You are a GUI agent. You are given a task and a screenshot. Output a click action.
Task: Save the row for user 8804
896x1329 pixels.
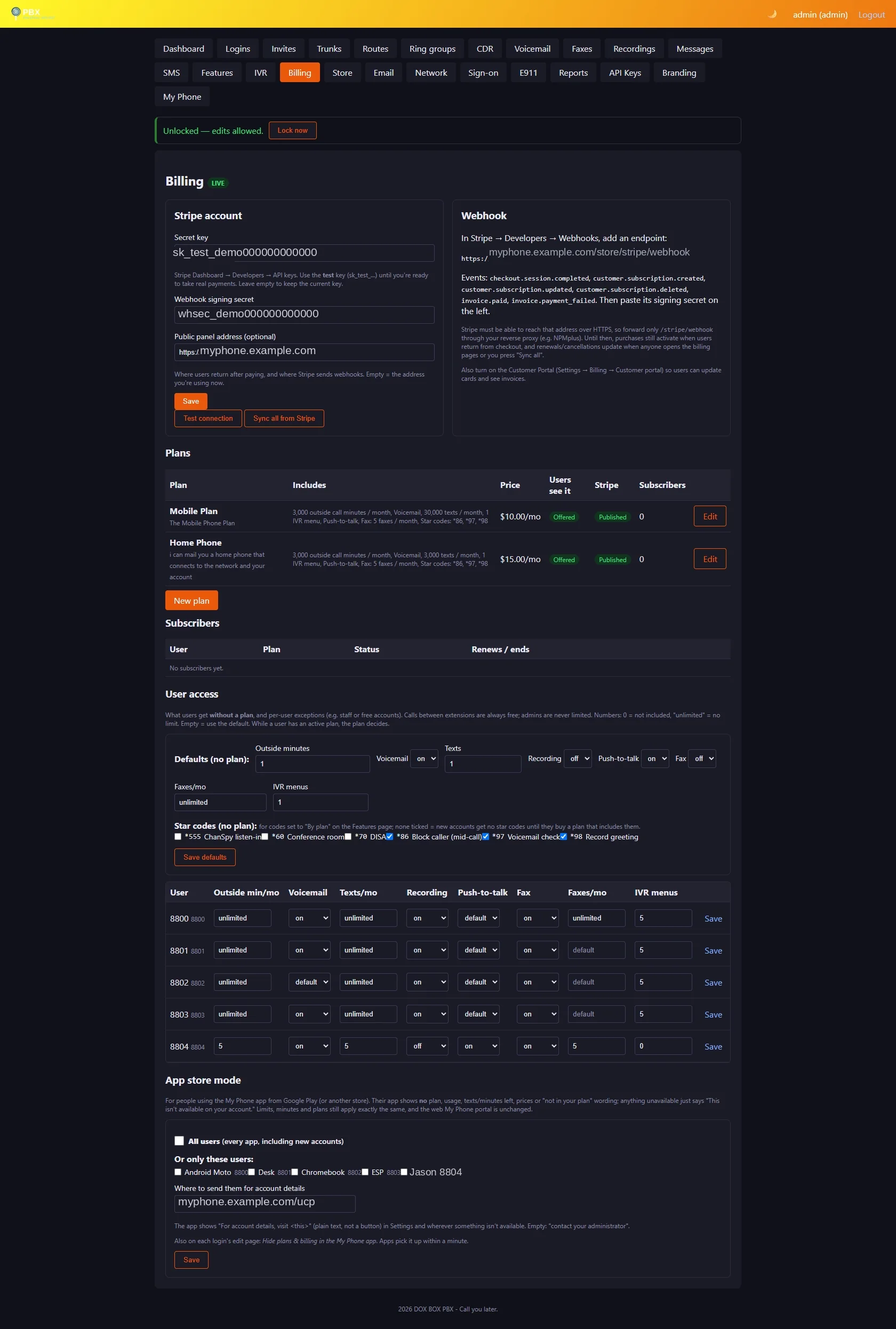coord(713,1046)
